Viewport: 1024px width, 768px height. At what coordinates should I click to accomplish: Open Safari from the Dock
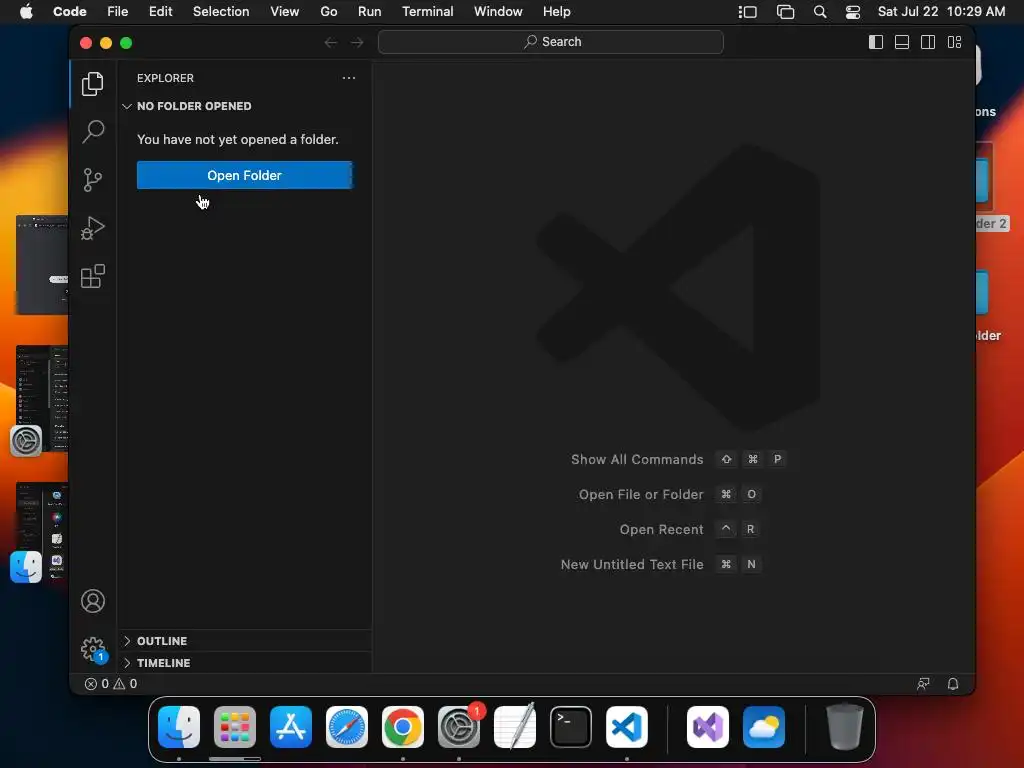347,726
